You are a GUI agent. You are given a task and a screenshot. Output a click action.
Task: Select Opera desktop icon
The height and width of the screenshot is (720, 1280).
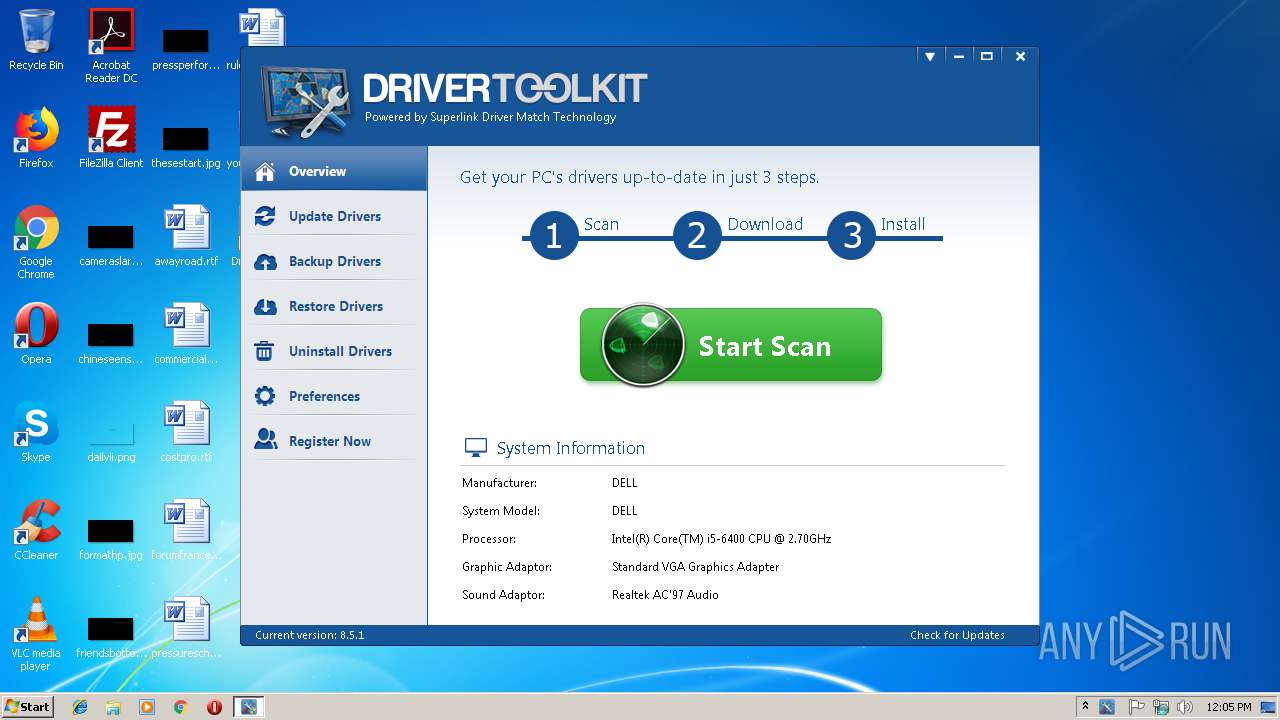(x=36, y=334)
